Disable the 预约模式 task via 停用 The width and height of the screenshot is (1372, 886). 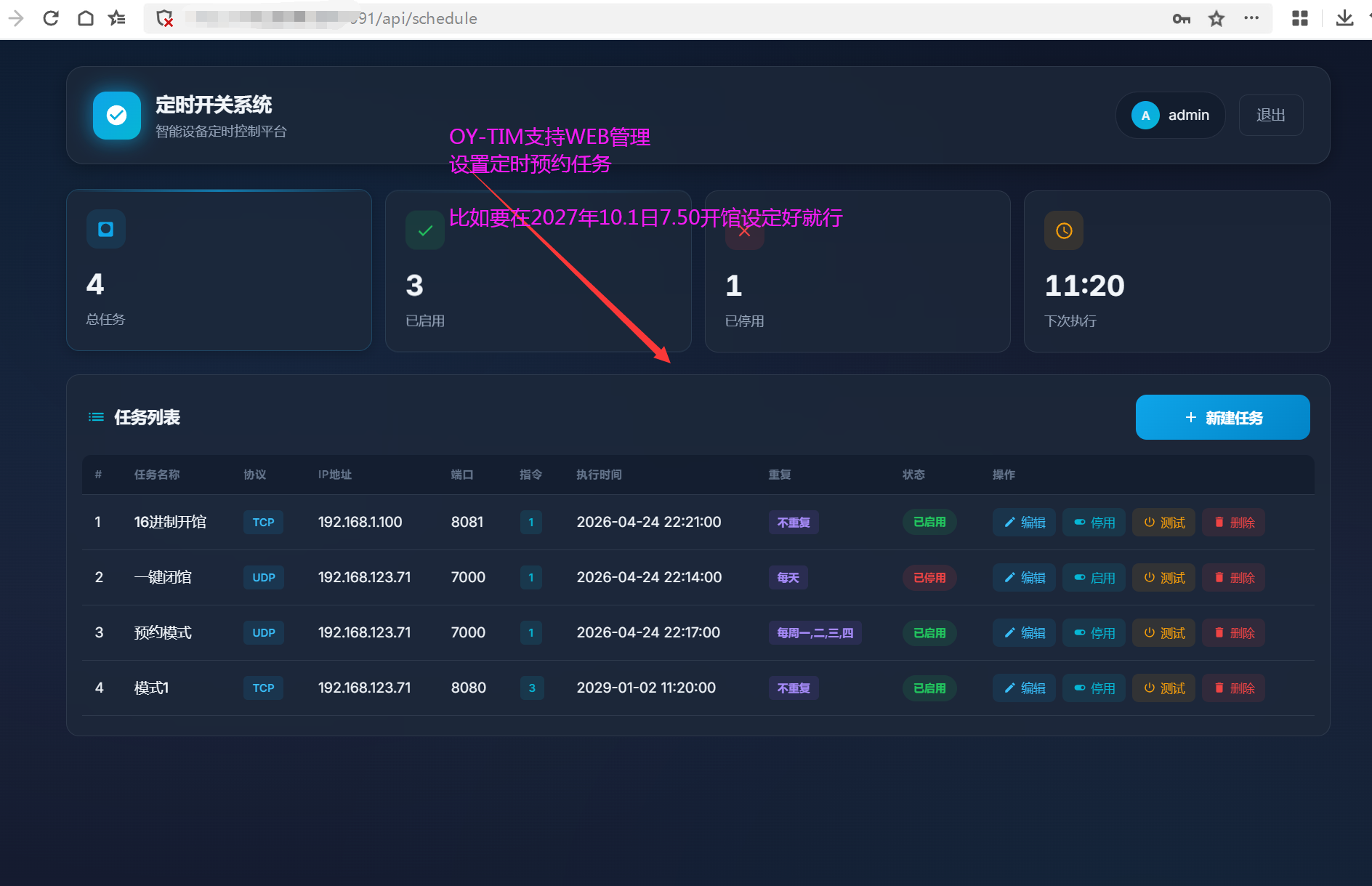click(1094, 633)
